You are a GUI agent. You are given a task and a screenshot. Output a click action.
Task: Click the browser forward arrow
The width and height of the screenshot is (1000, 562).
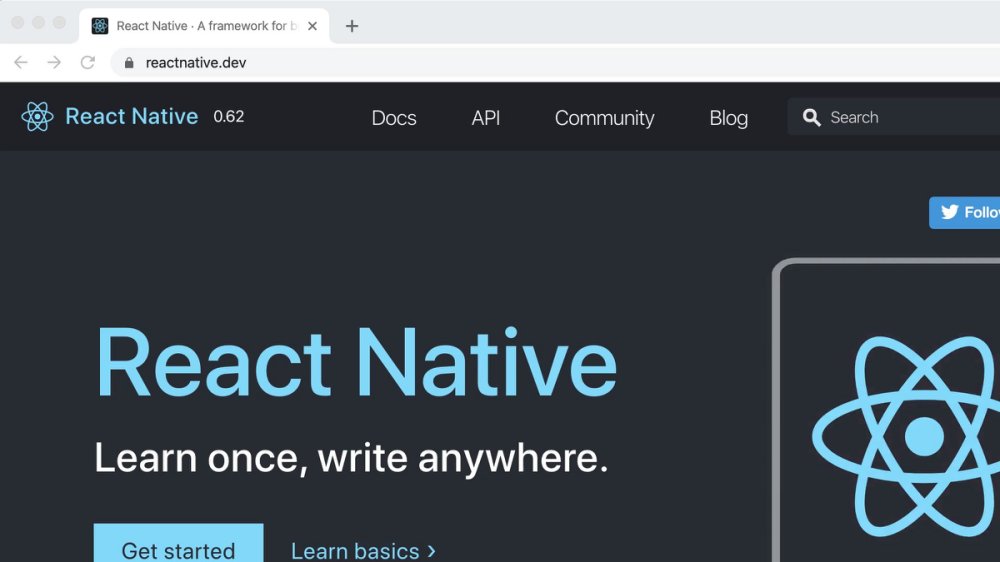point(54,63)
